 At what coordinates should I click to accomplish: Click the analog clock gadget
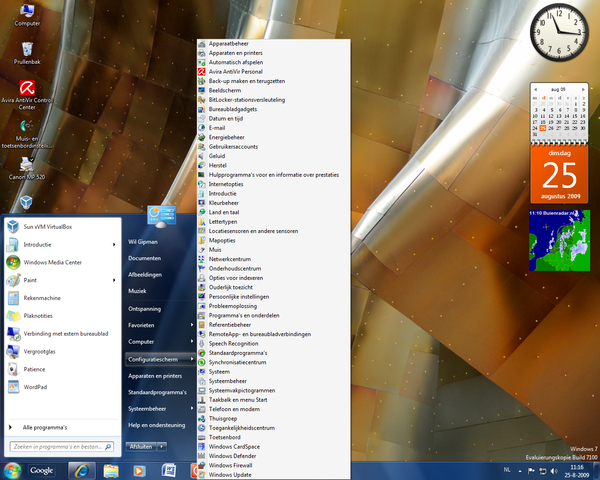click(x=559, y=33)
